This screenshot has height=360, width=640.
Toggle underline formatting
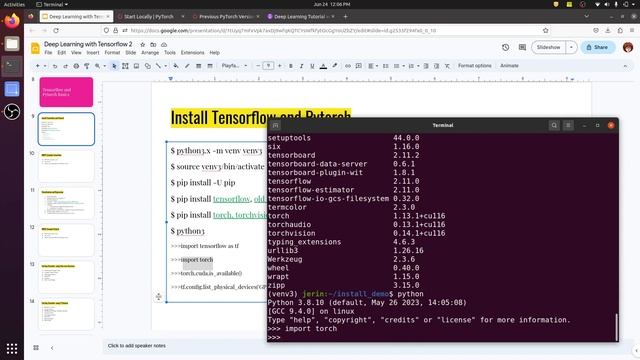[x=312, y=66]
